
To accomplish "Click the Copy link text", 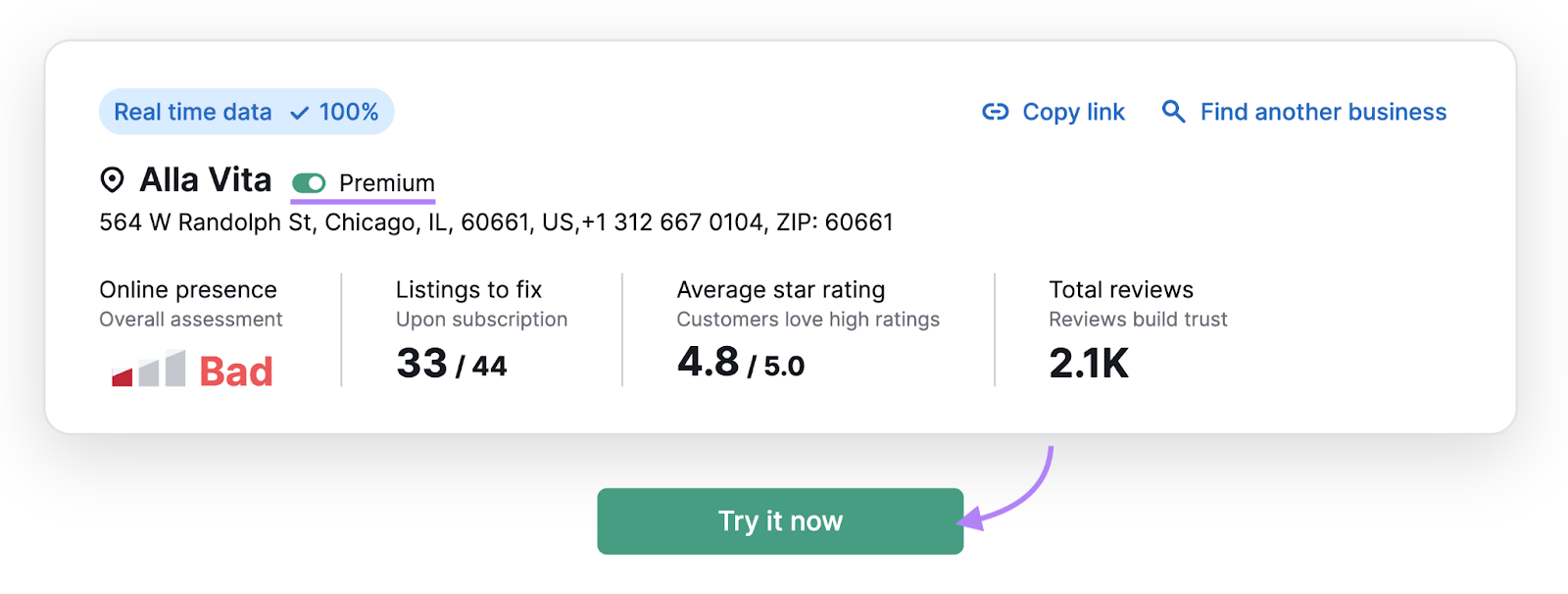I will 1073,112.
